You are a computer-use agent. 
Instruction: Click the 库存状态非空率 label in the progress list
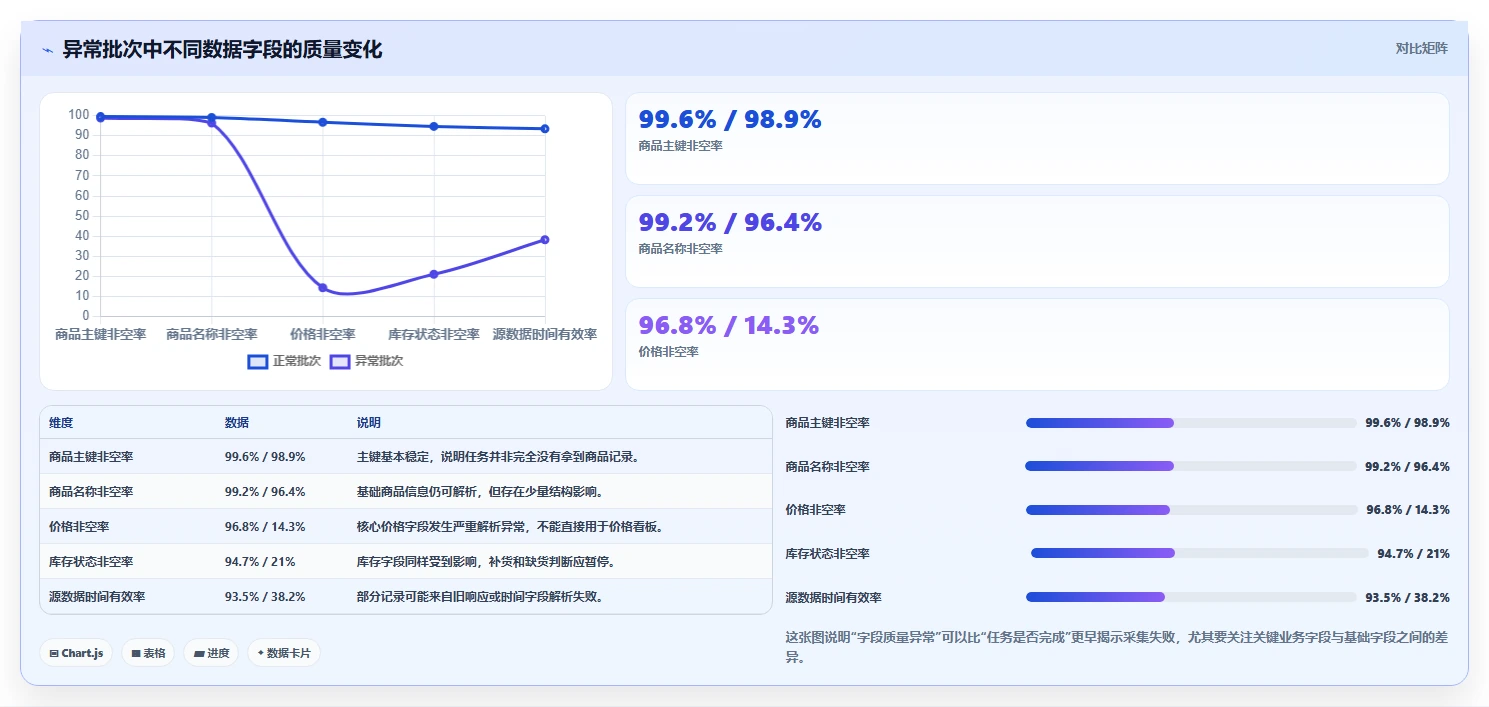(828, 554)
